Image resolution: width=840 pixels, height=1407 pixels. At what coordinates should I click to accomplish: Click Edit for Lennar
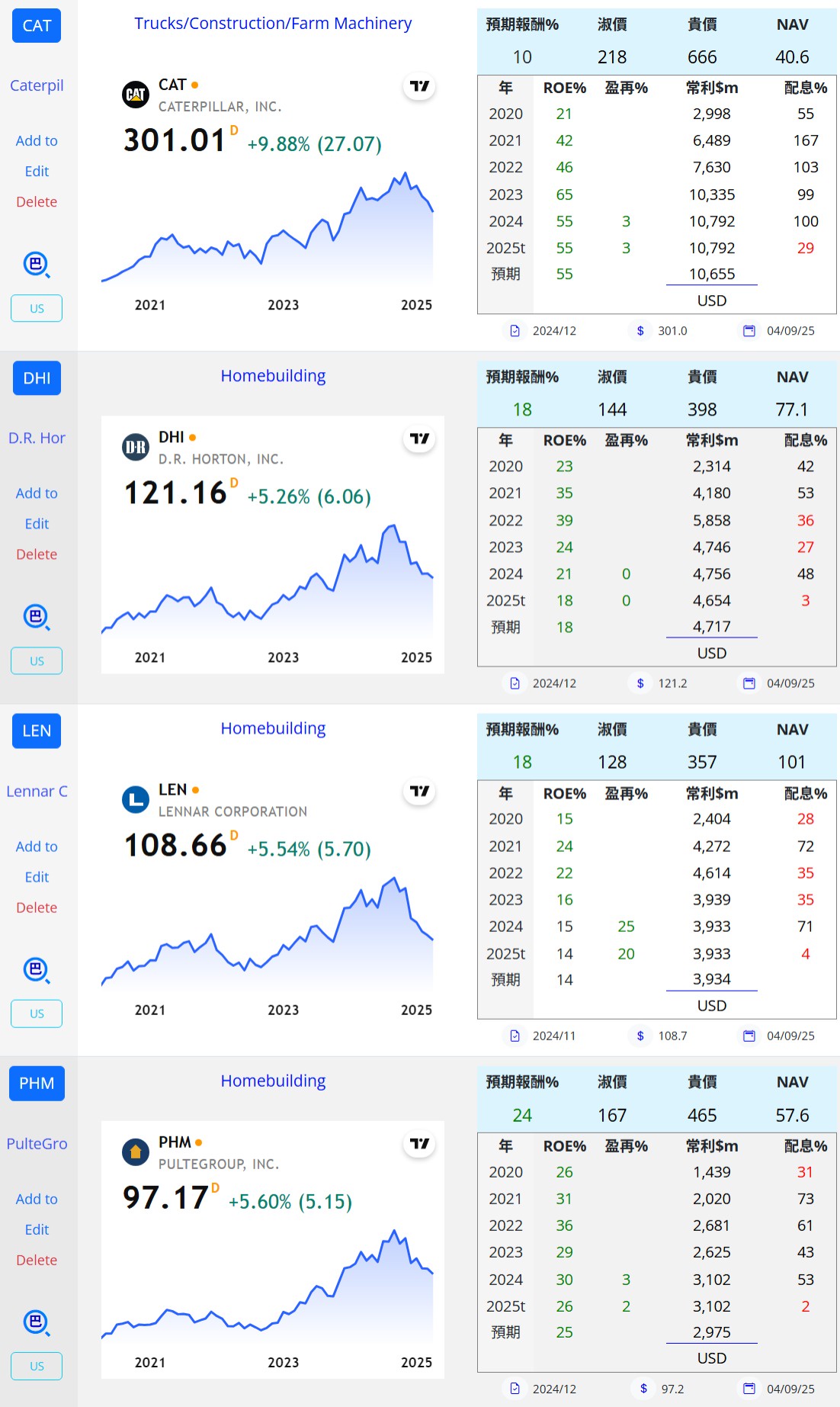37,876
